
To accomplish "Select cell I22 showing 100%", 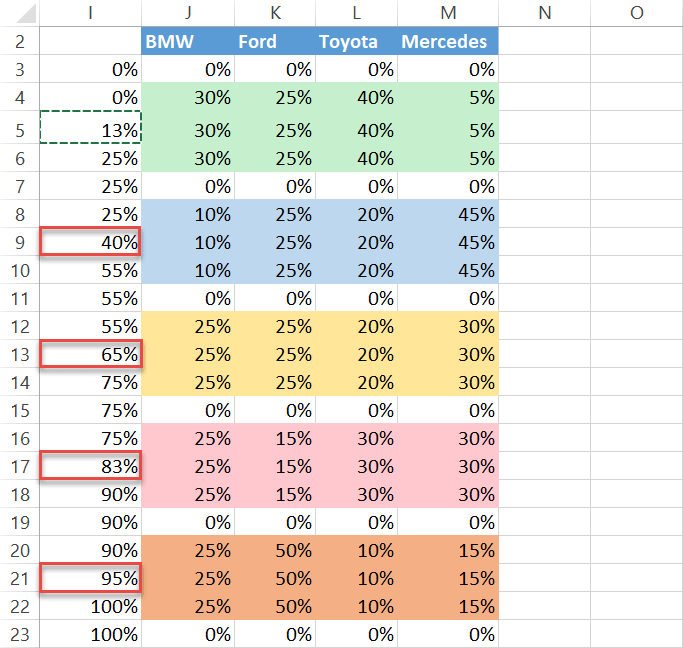I will tap(90, 606).
